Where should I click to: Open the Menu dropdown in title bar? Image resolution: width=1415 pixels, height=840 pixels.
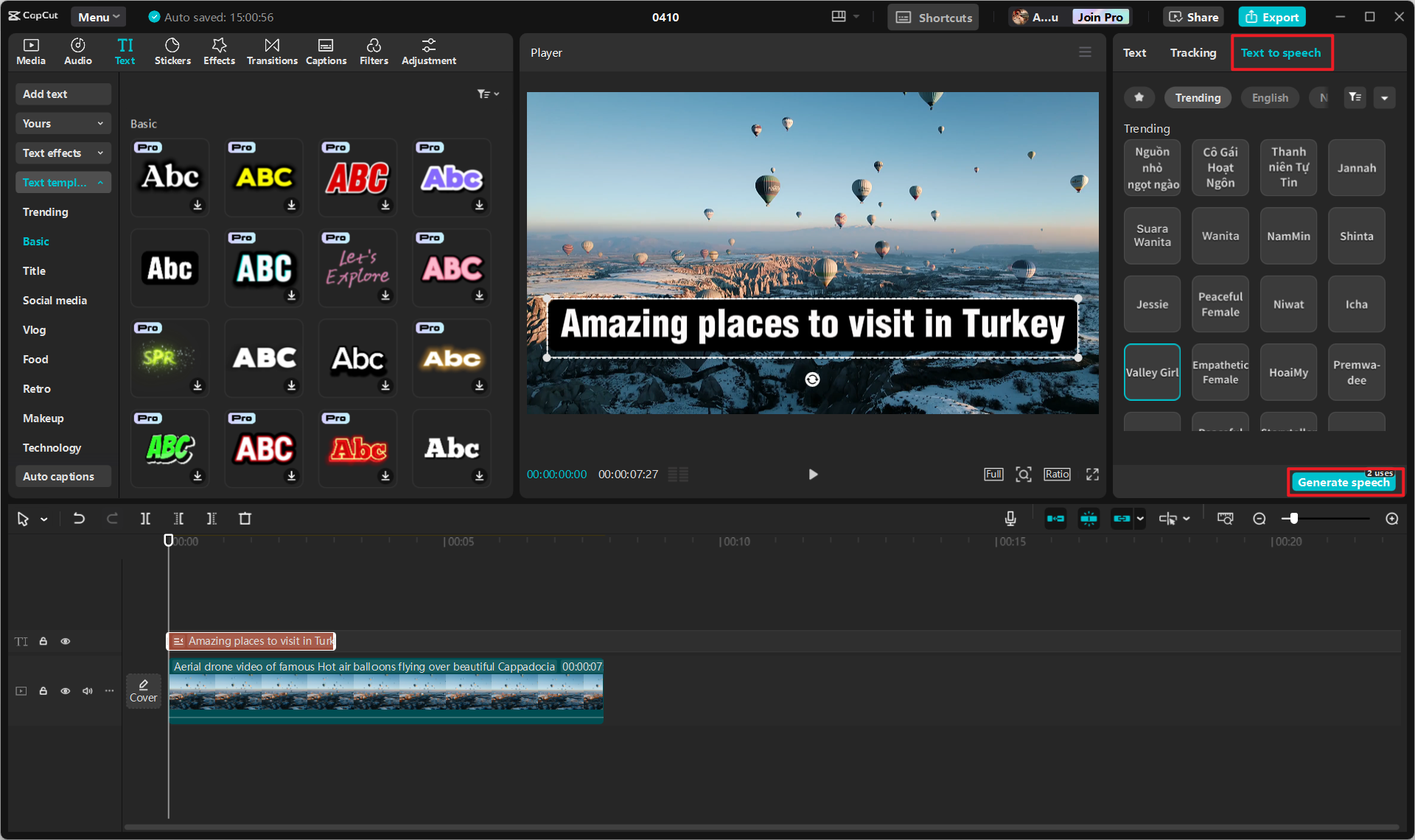point(98,17)
